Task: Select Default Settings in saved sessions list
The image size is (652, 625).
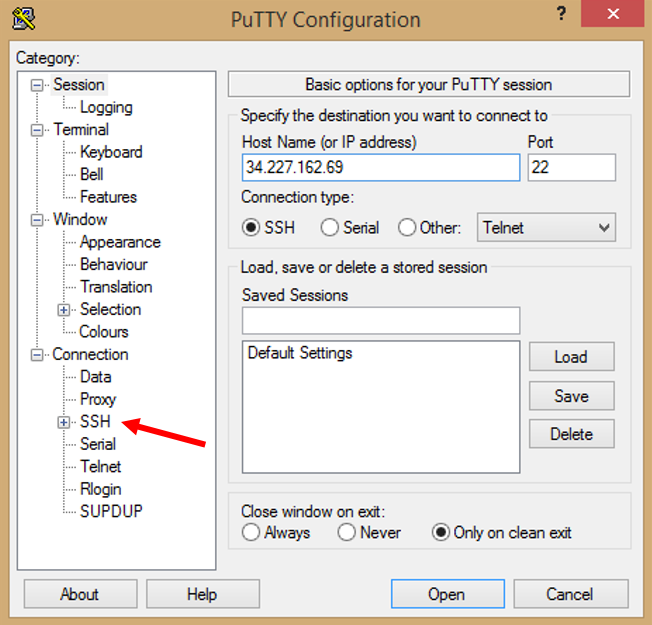Action: tap(300, 353)
